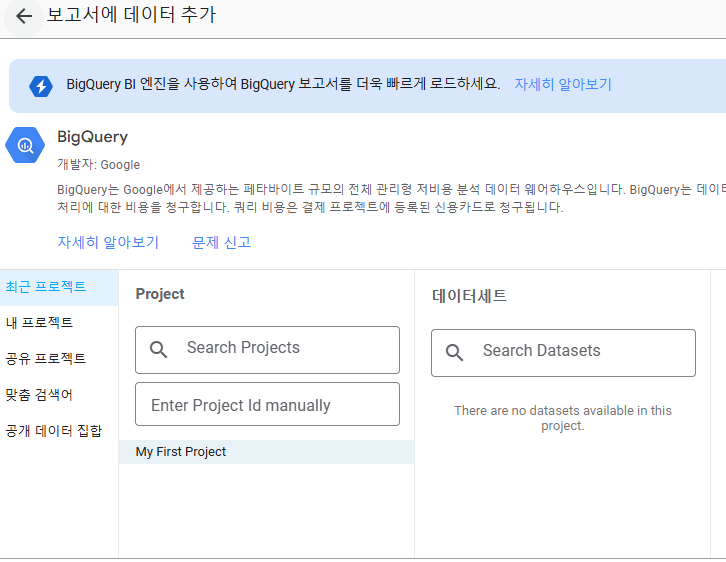
Task: Select the 공유 프로젝트 tab
Action: click(x=59, y=359)
